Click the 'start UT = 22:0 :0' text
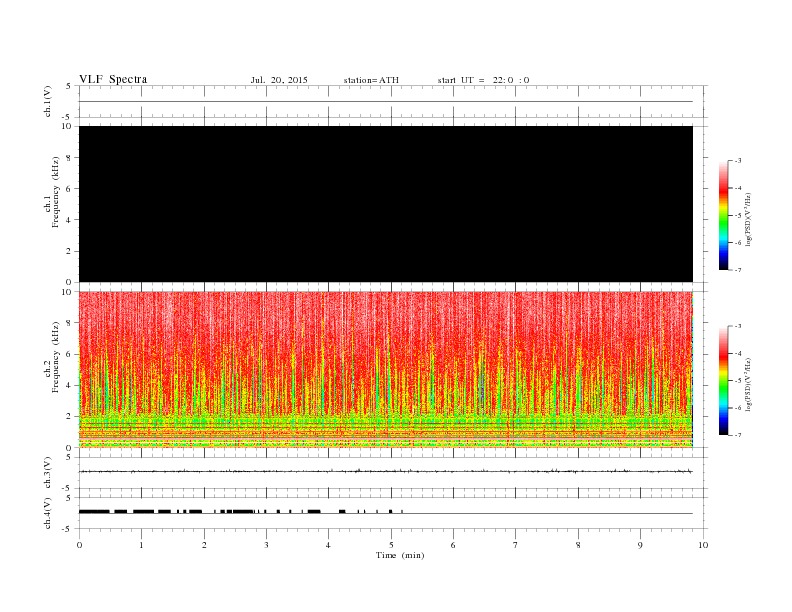792x612 pixels. pyautogui.click(x=483, y=80)
